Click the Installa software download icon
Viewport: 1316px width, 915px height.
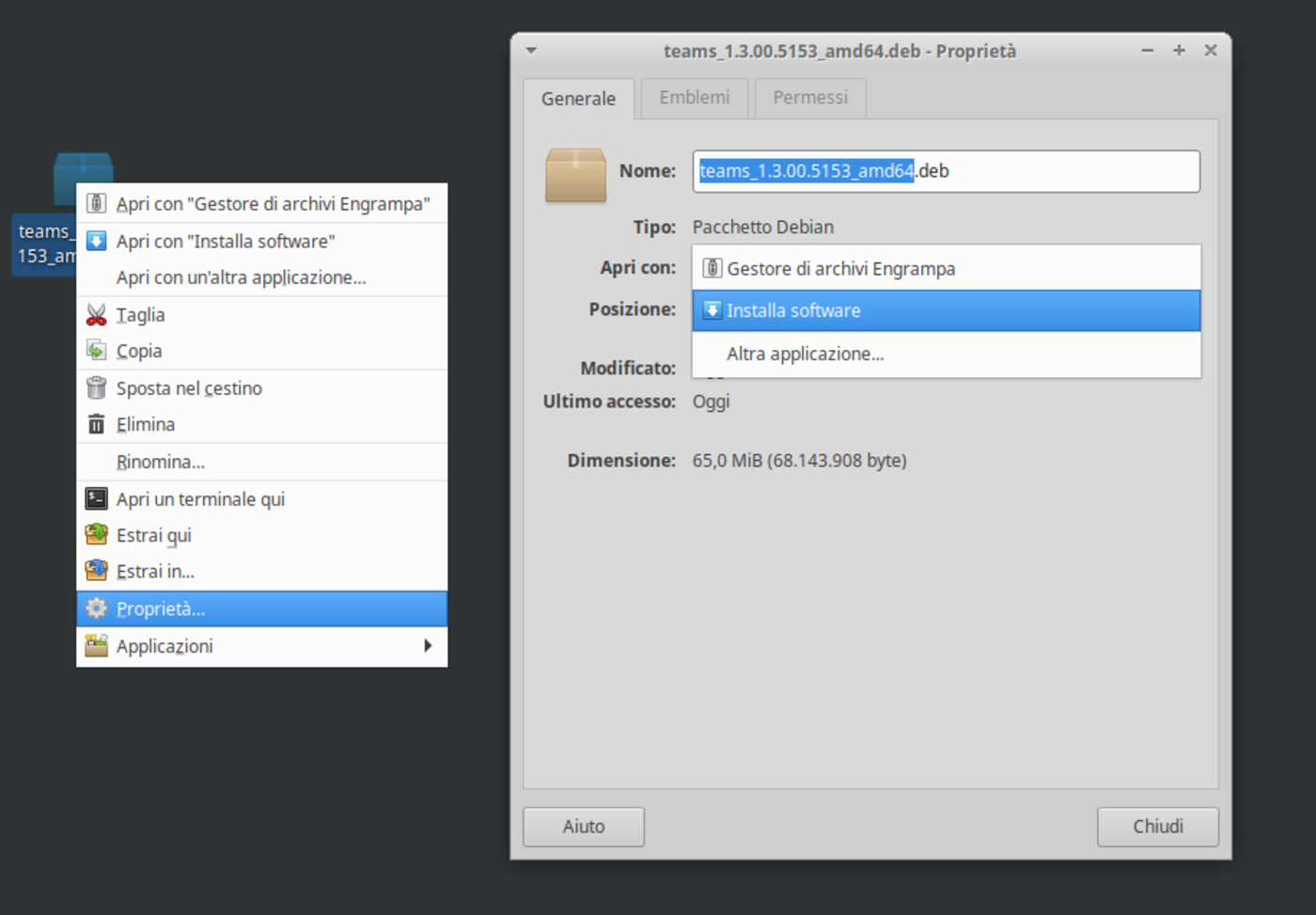pos(713,310)
